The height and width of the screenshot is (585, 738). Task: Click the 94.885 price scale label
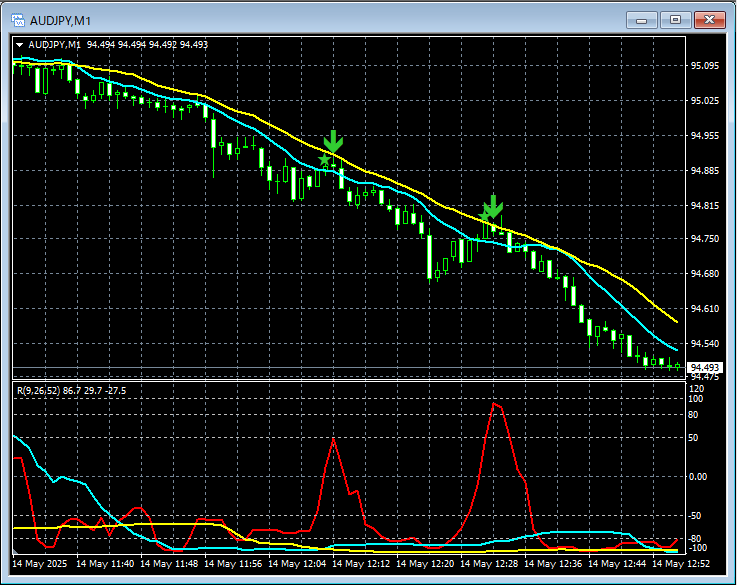pos(705,170)
